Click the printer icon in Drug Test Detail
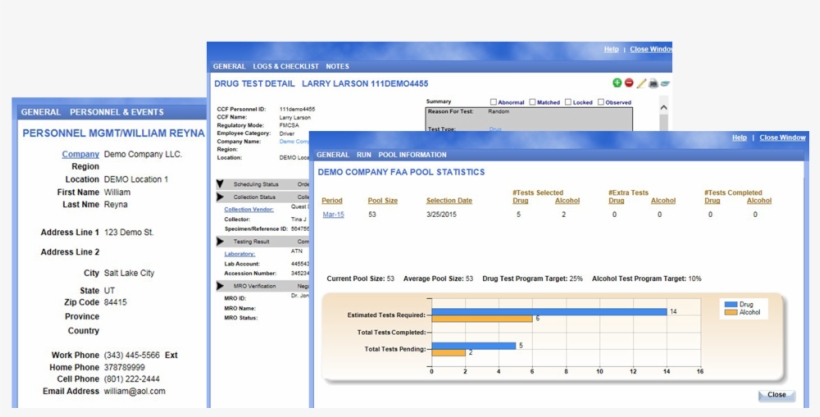This screenshot has height=417, width=820. (653, 83)
